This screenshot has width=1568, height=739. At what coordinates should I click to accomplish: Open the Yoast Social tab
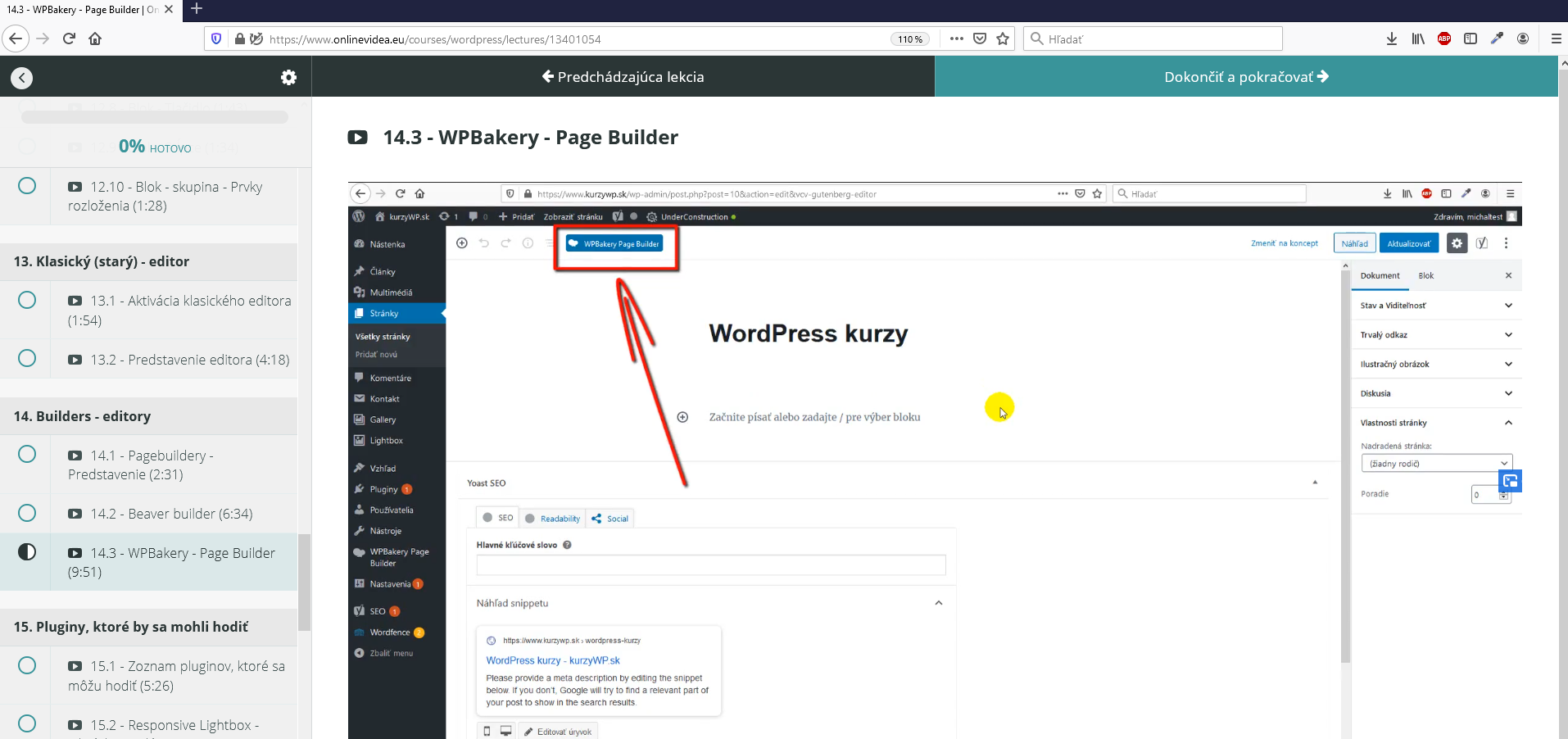pyautogui.click(x=610, y=519)
